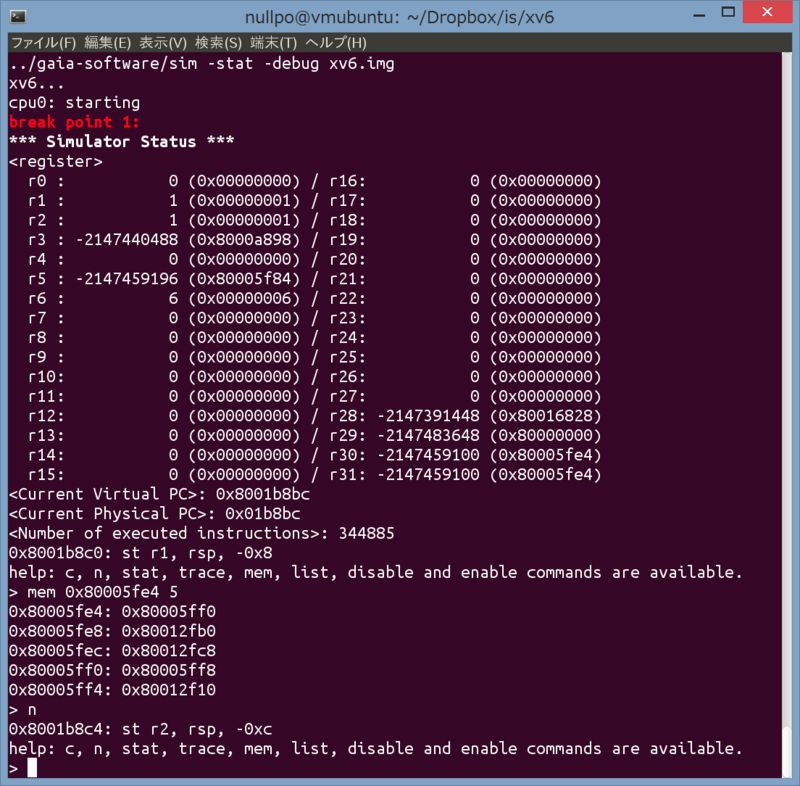Open the ヘルプ(H) menu
The height and width of the screenshot is (786, 800).
[x=336, y=43]
